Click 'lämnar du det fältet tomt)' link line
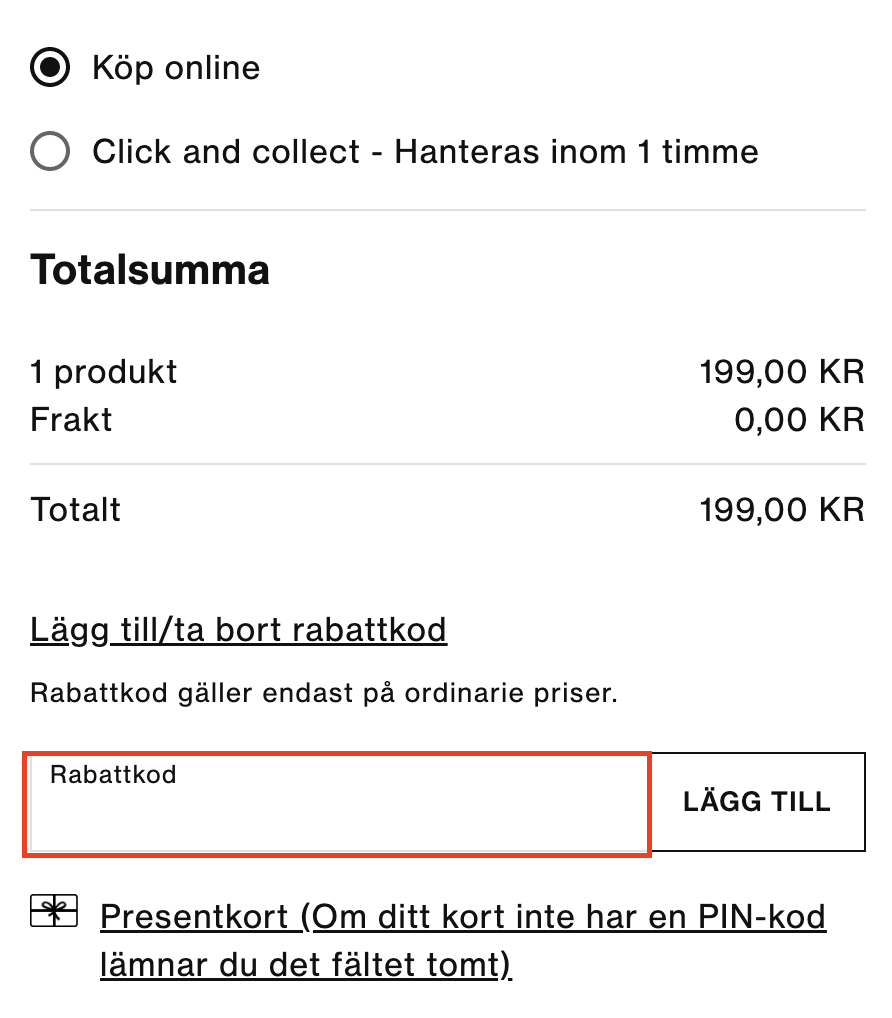Viewport: 892px width, 1018px height. point(306,965)
